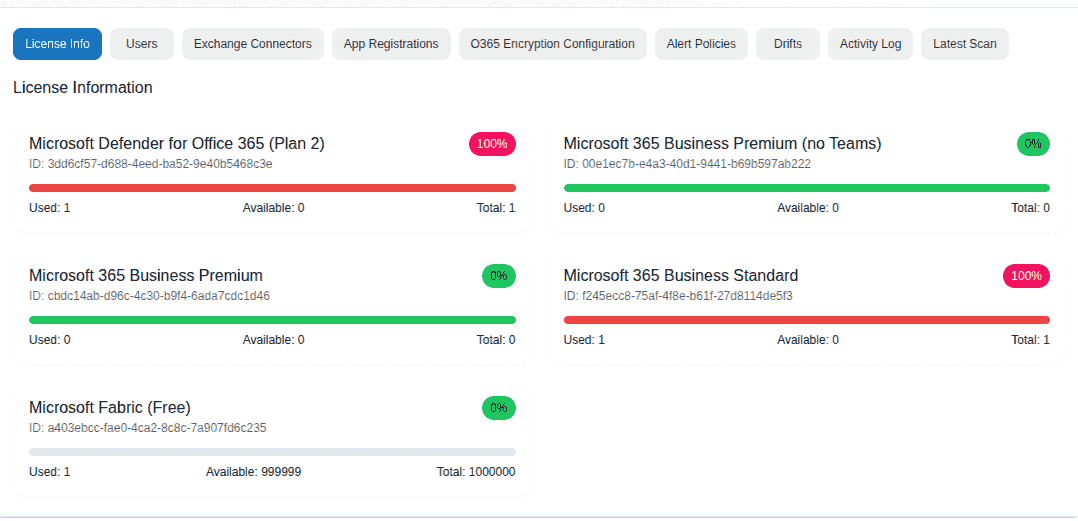
Task: Click 0% badge on cbdc14ab Business Premium card
Action: click(499, 276)
